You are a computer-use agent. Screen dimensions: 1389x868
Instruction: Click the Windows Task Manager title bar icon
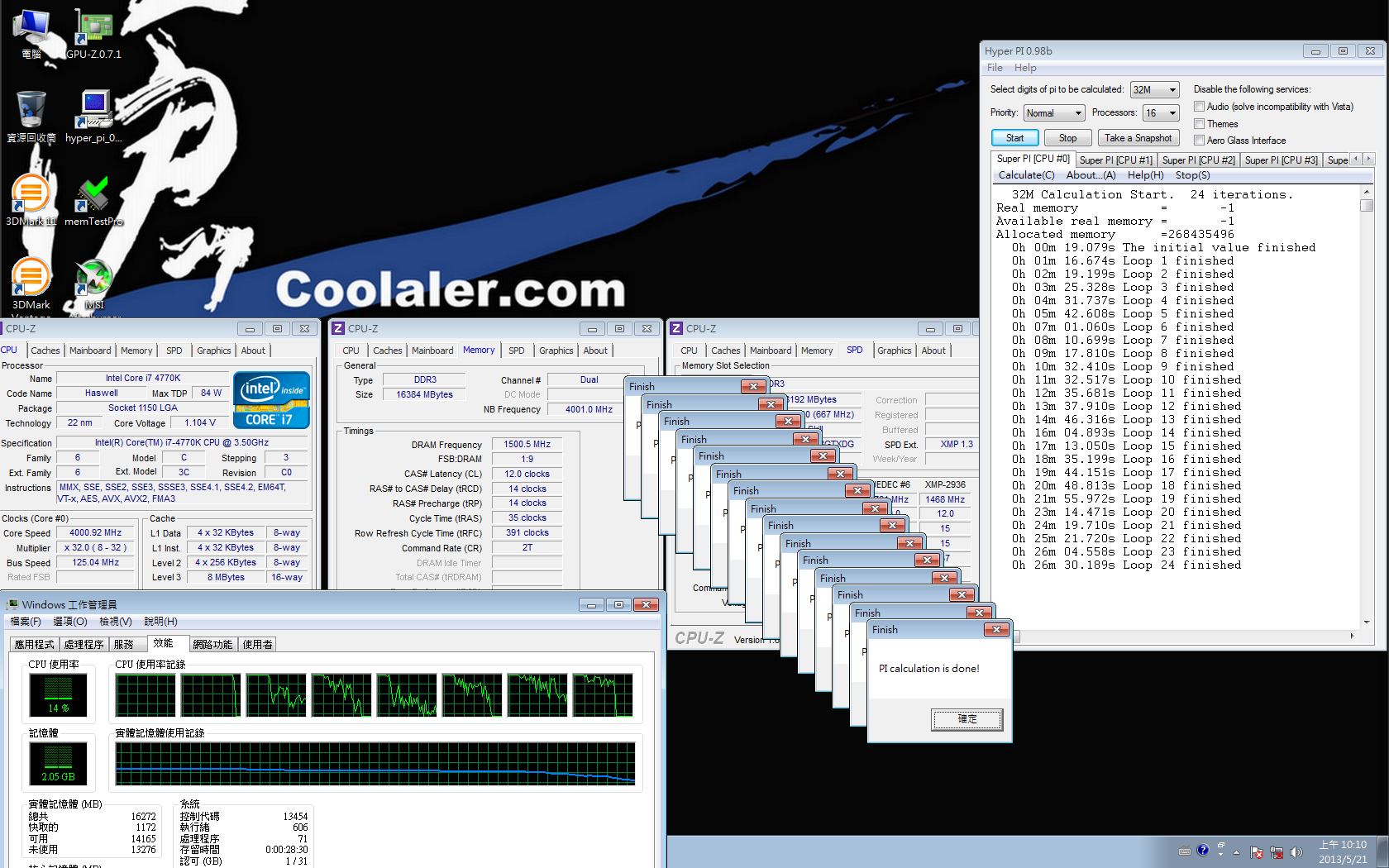click(12, 604)
